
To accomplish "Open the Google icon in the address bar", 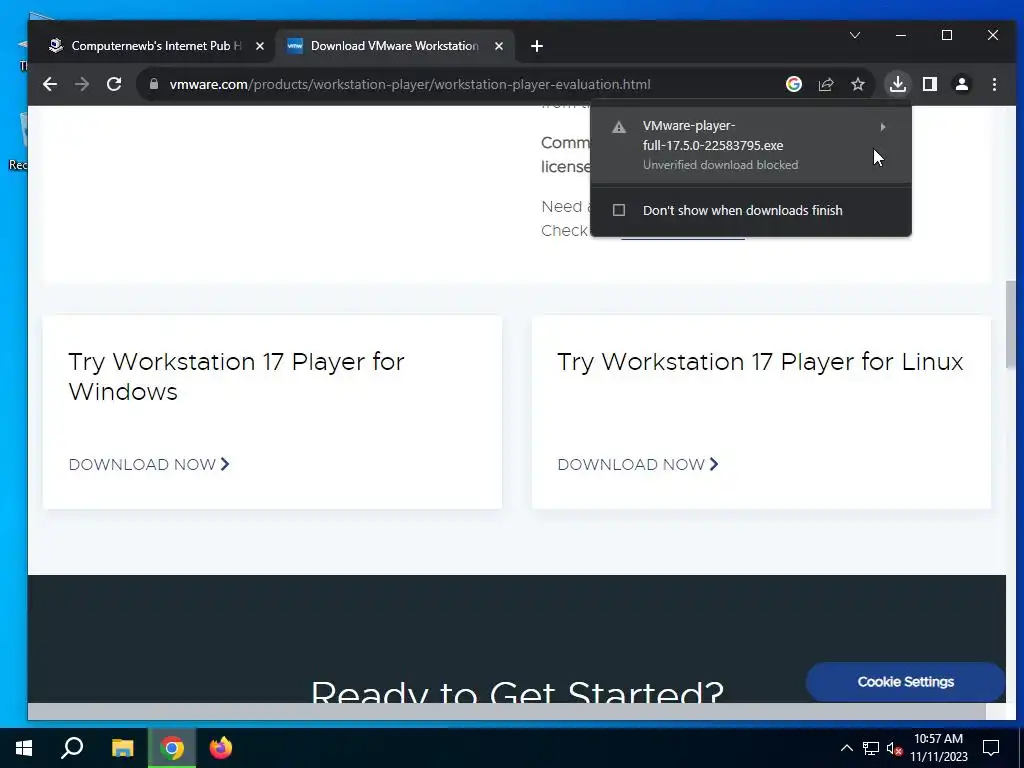I will pyautogui.click(x=793, y=84).
